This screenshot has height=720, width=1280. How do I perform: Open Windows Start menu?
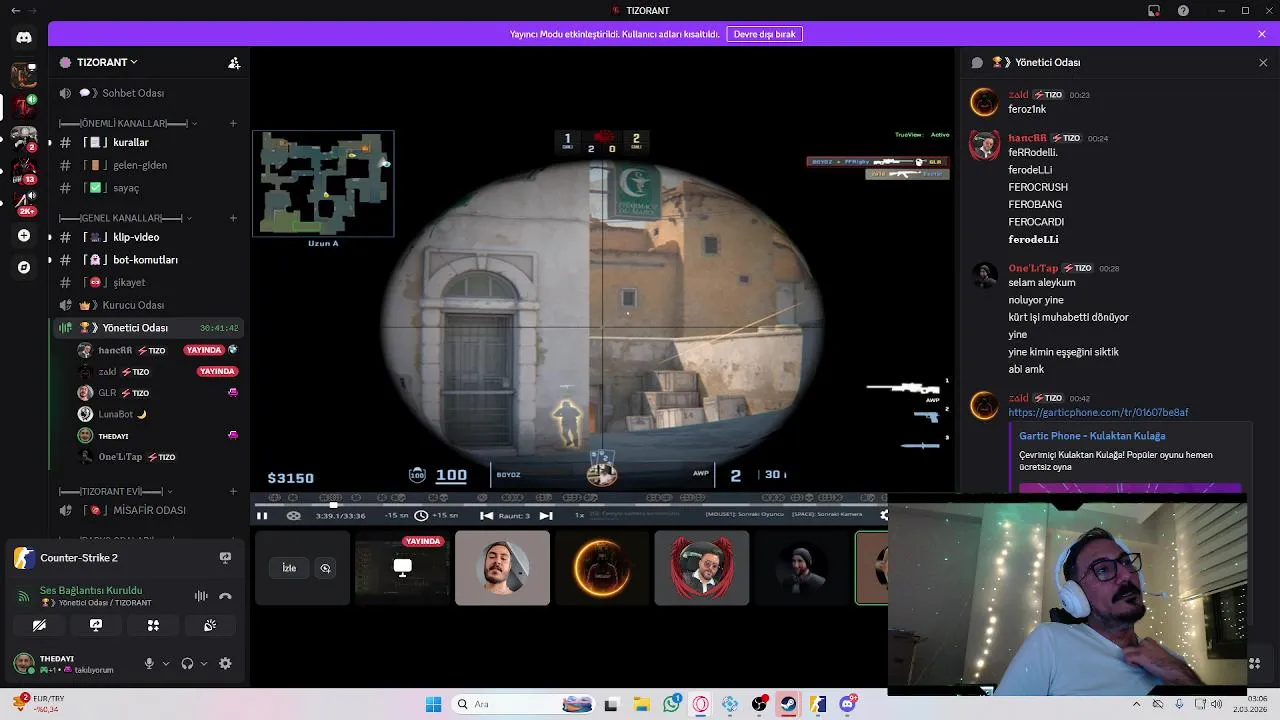(433, 704)
